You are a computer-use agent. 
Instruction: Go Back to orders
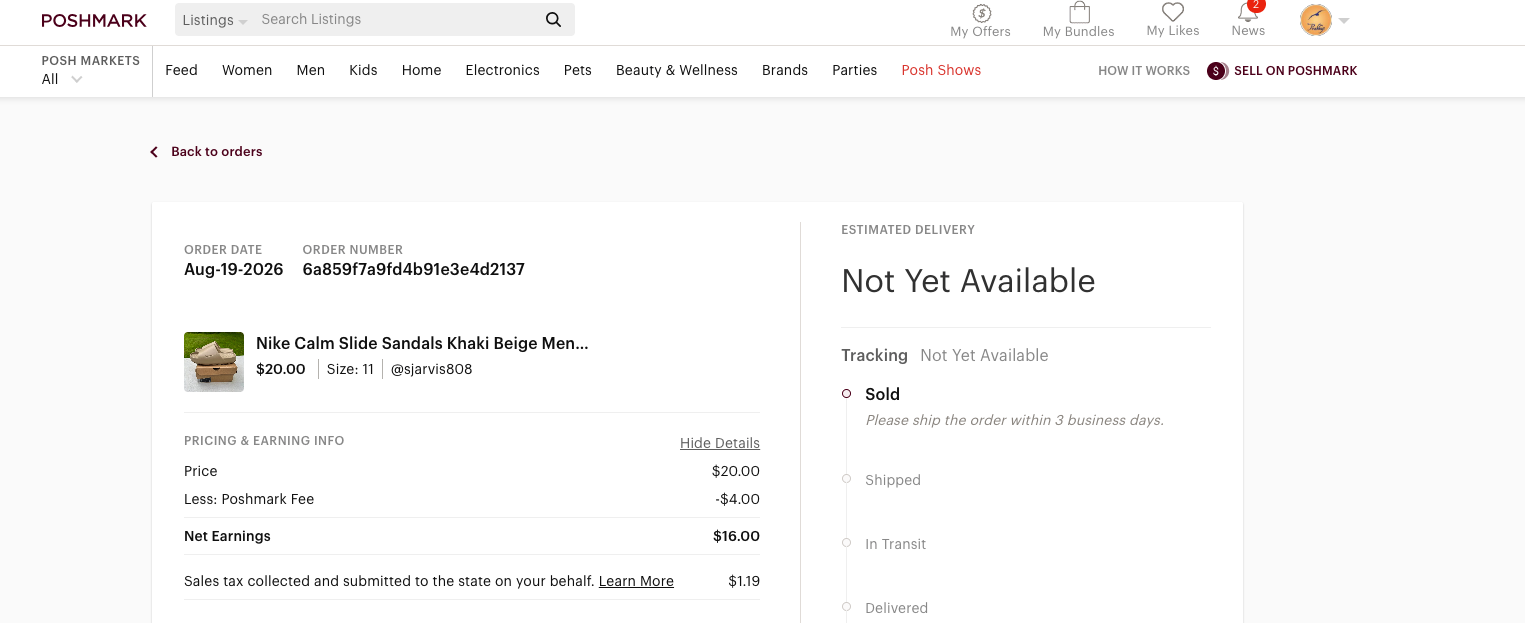point(217,152)
